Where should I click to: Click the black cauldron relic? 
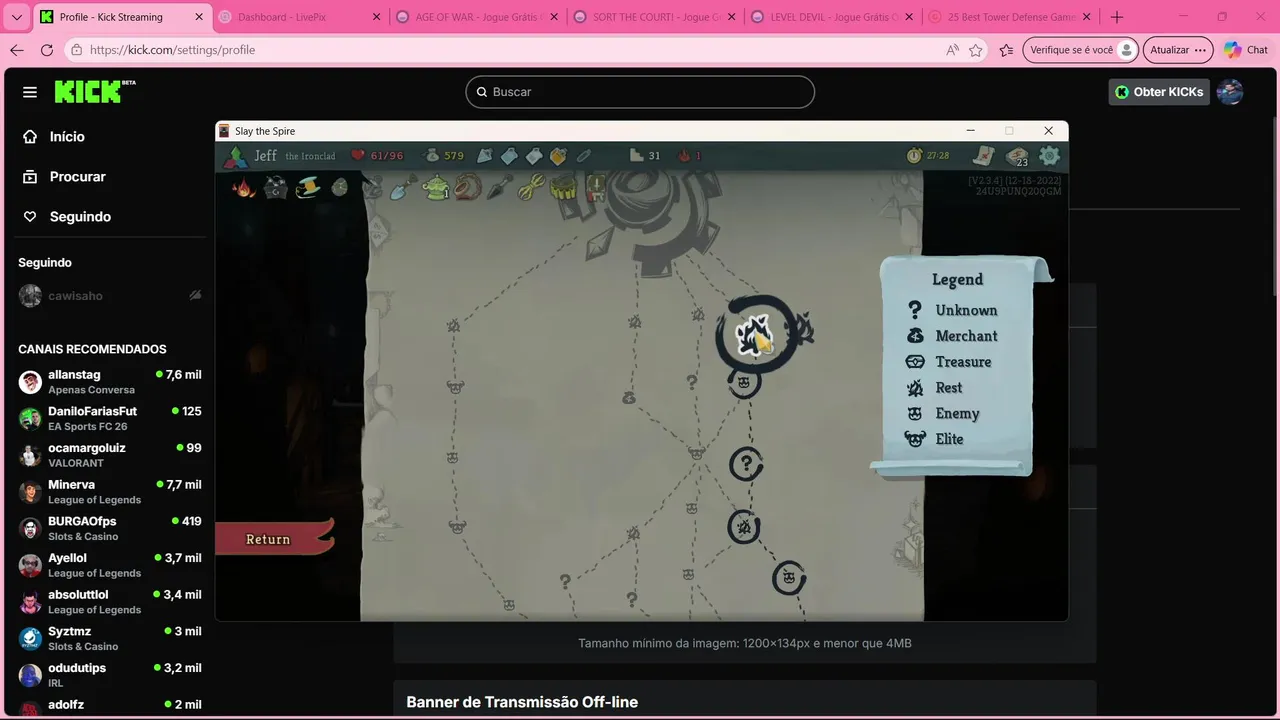(276, 187)
